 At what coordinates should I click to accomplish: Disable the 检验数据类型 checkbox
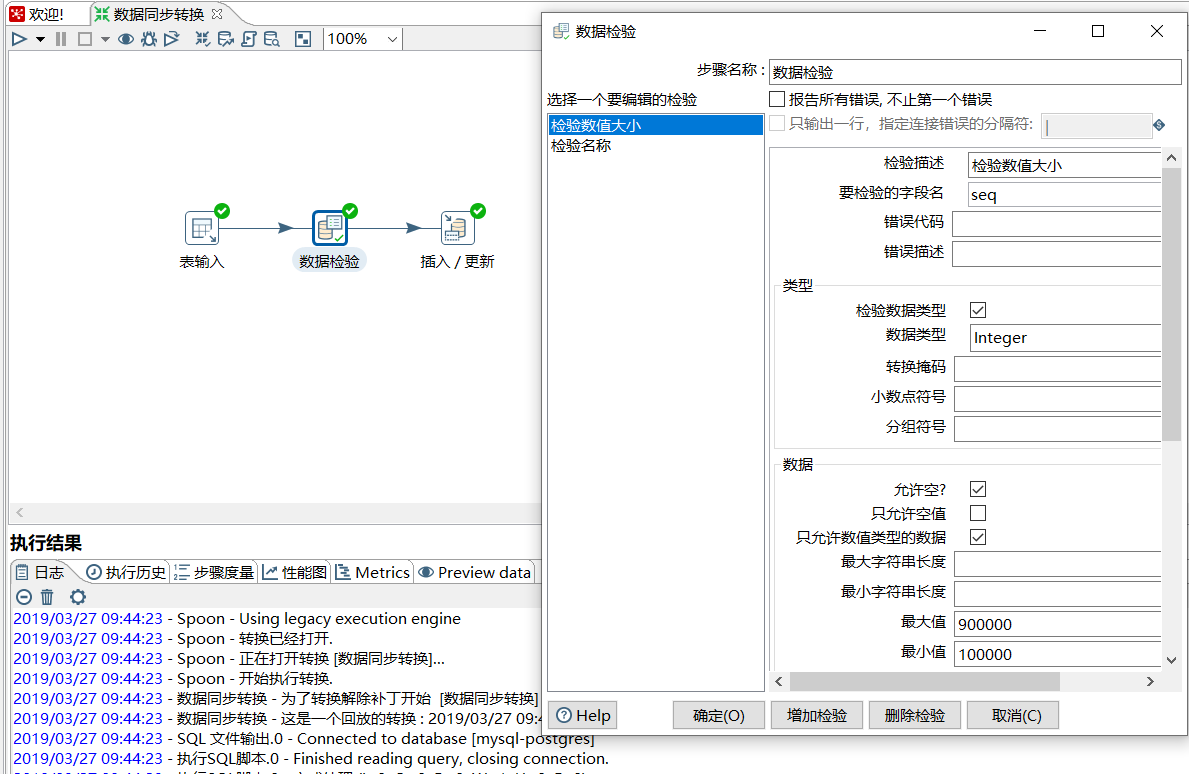(x=976, y=309)
